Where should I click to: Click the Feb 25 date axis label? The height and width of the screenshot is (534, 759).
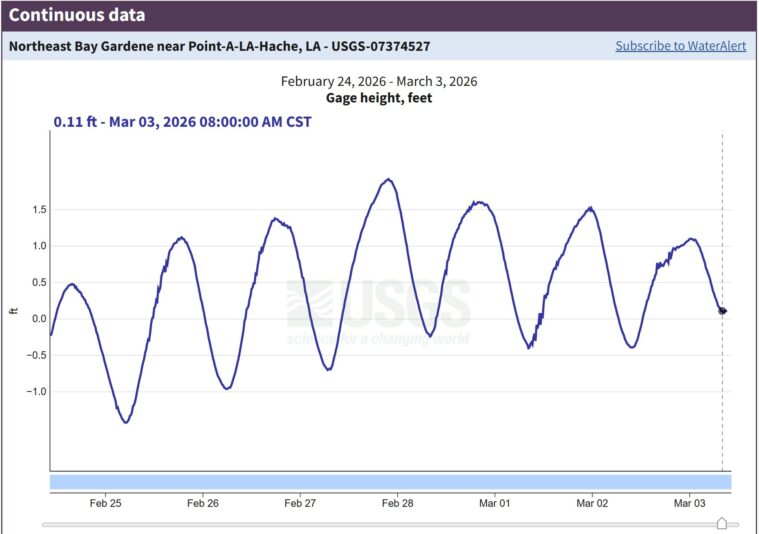105,503
